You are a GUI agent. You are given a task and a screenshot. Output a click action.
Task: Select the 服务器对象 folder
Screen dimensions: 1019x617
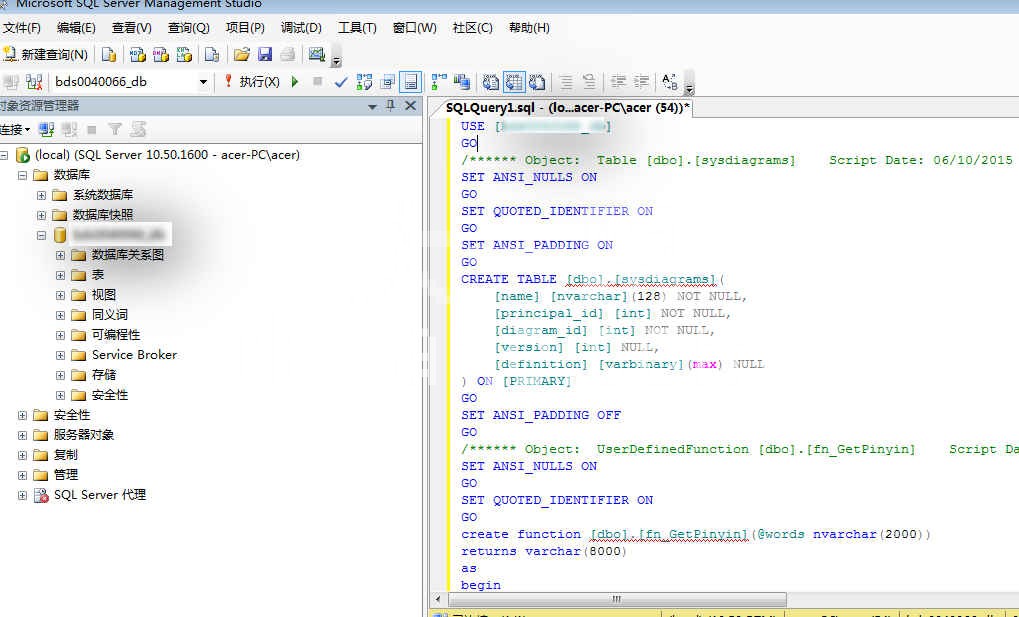(x=83, y=435)
